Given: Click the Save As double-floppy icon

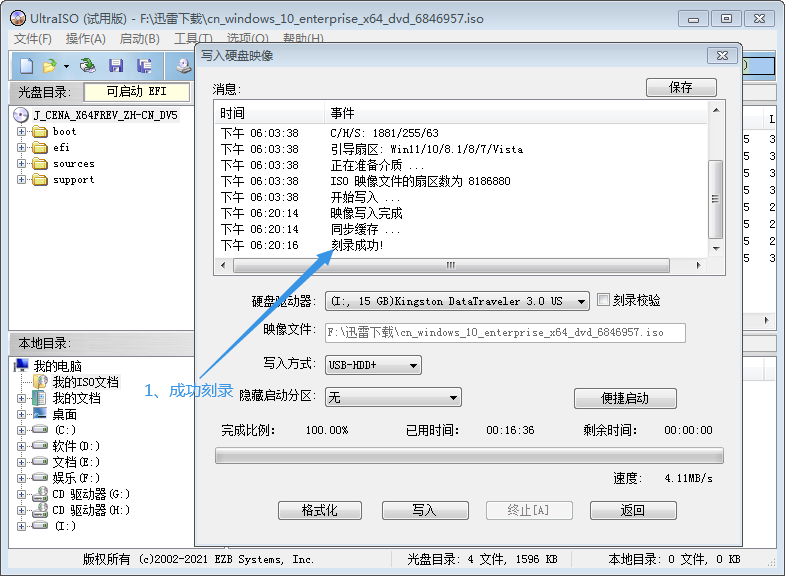Looking at the screenshot, I should pos(144,66).
